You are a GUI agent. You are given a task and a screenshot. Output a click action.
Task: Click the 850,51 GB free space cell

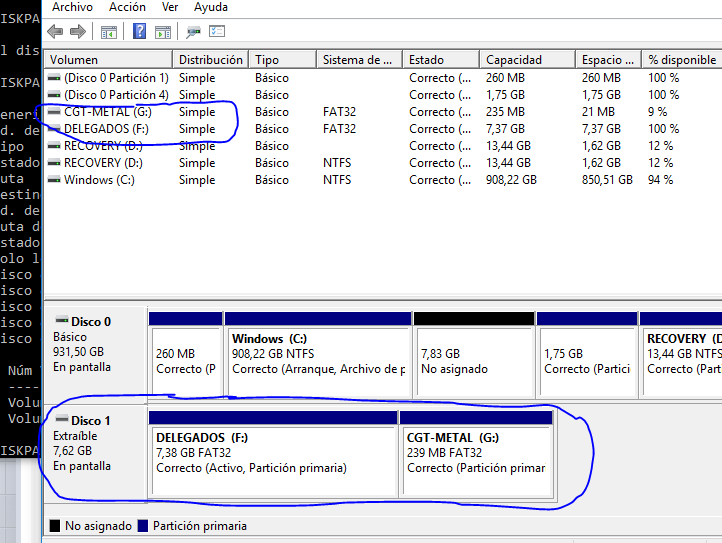coord(607,180)
